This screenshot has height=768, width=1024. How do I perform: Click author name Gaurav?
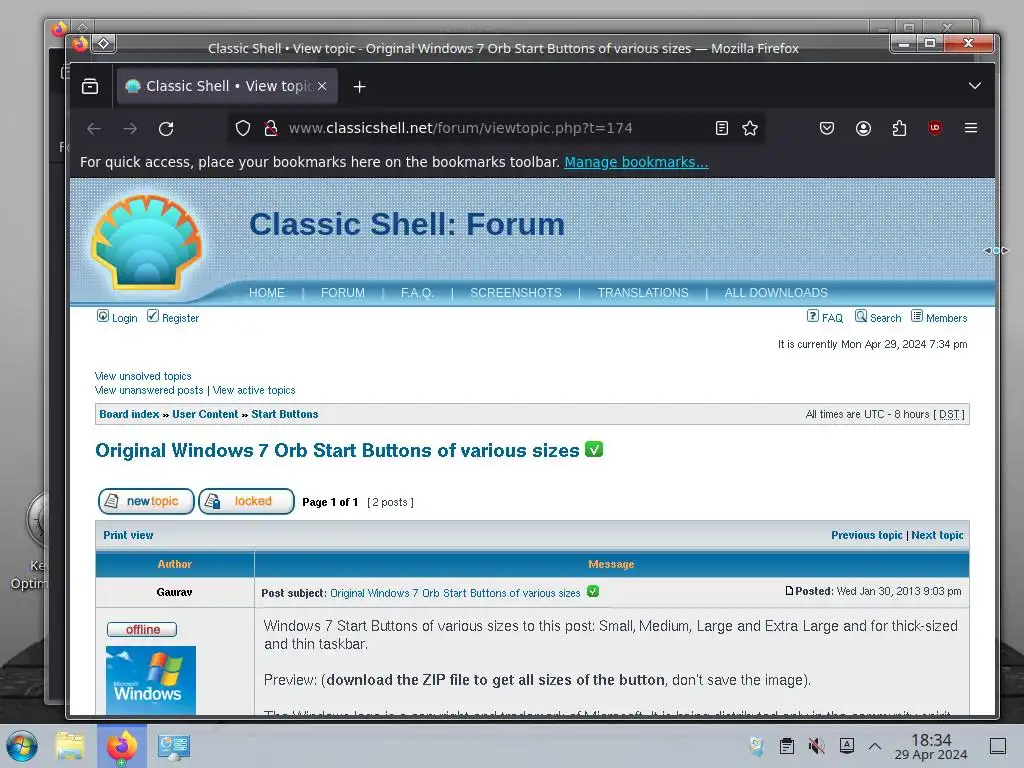pos(174,592)
